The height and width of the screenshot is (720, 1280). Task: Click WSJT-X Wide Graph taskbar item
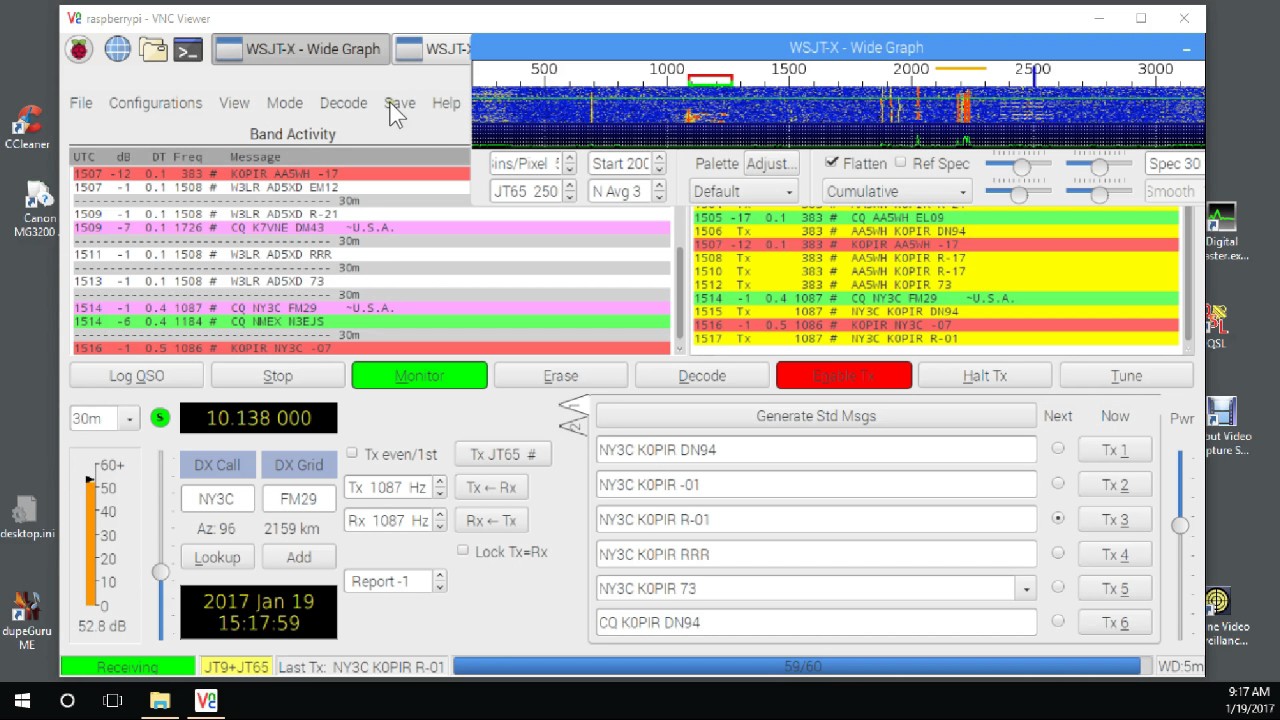tap(300, 49)
